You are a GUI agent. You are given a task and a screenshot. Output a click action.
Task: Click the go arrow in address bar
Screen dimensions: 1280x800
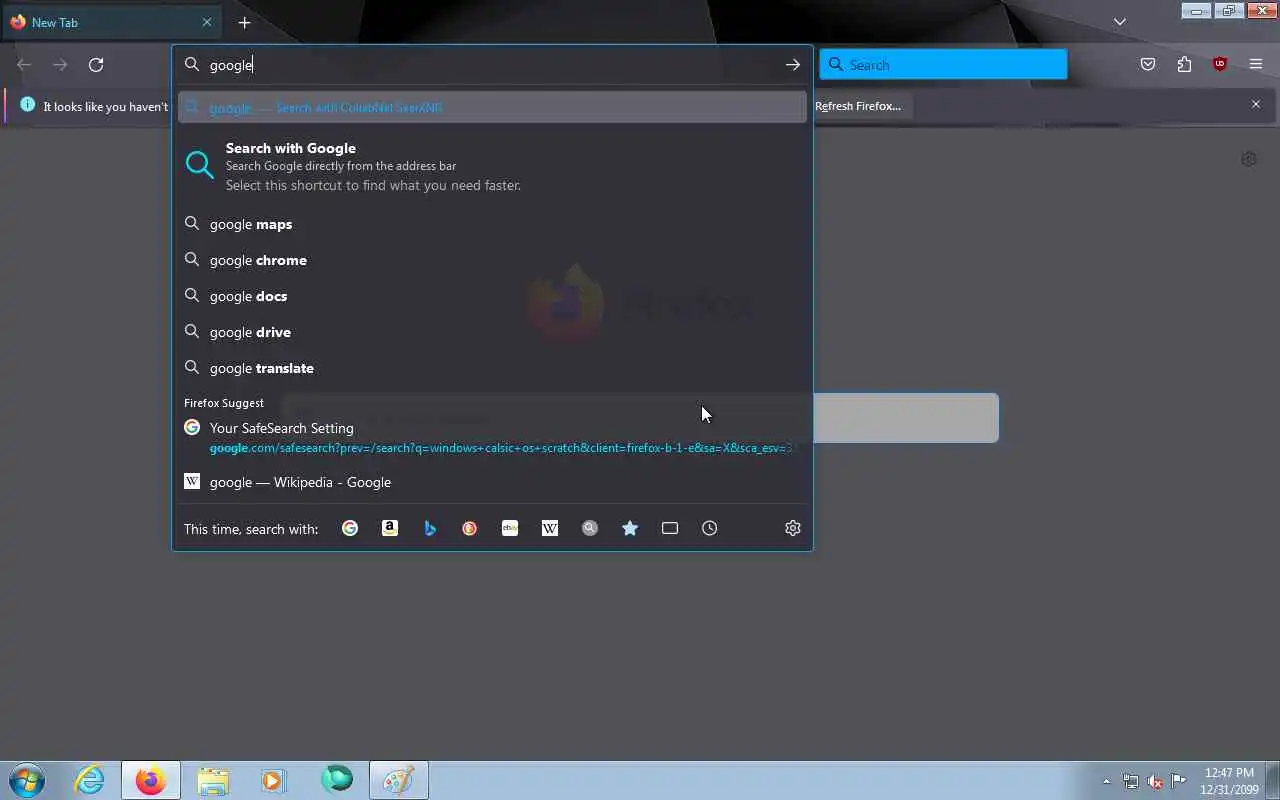[x=792, y=65]
